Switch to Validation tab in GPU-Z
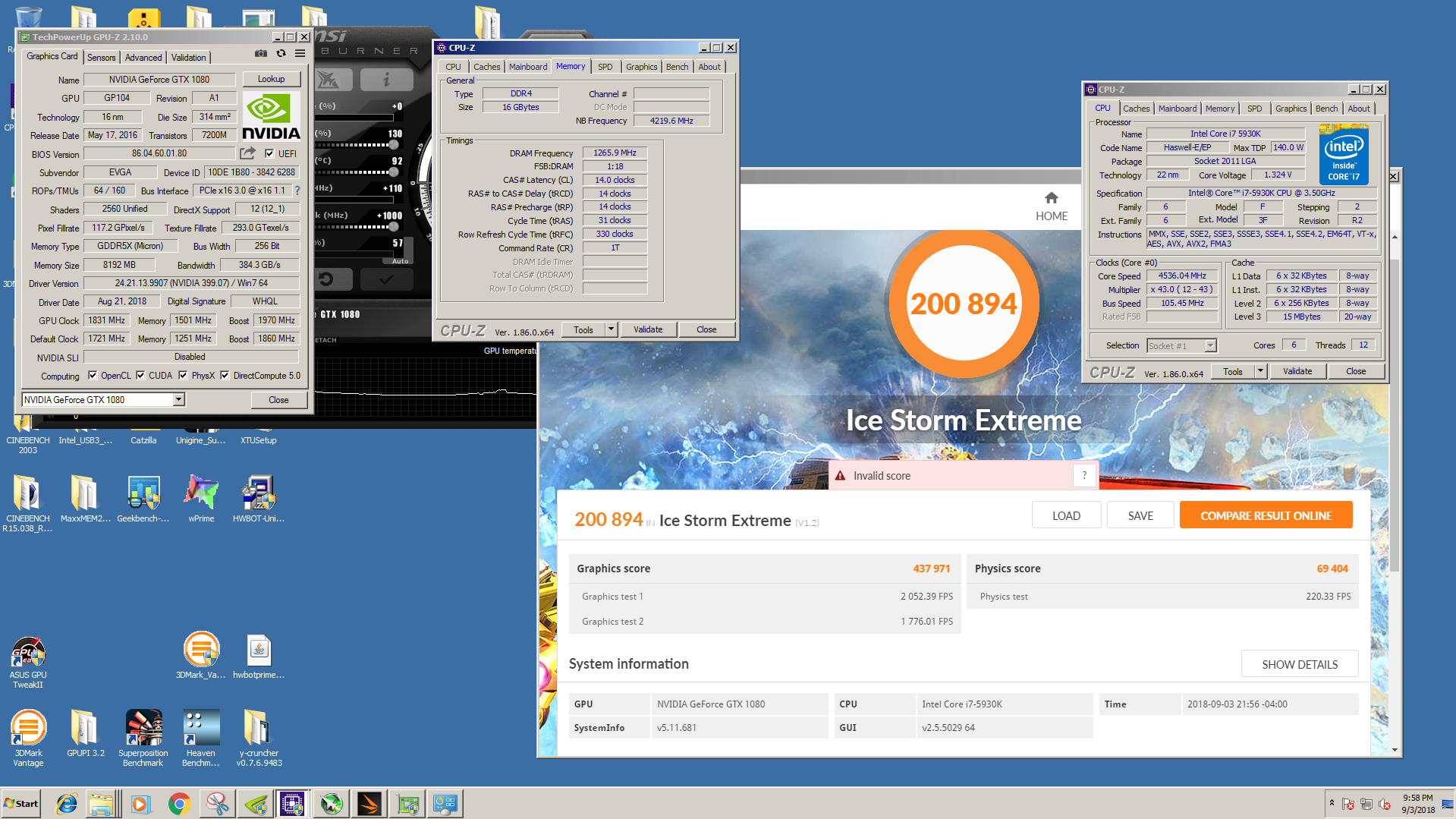The width and height of the screenshot is (1456, 819). click(x=188, y=58)
